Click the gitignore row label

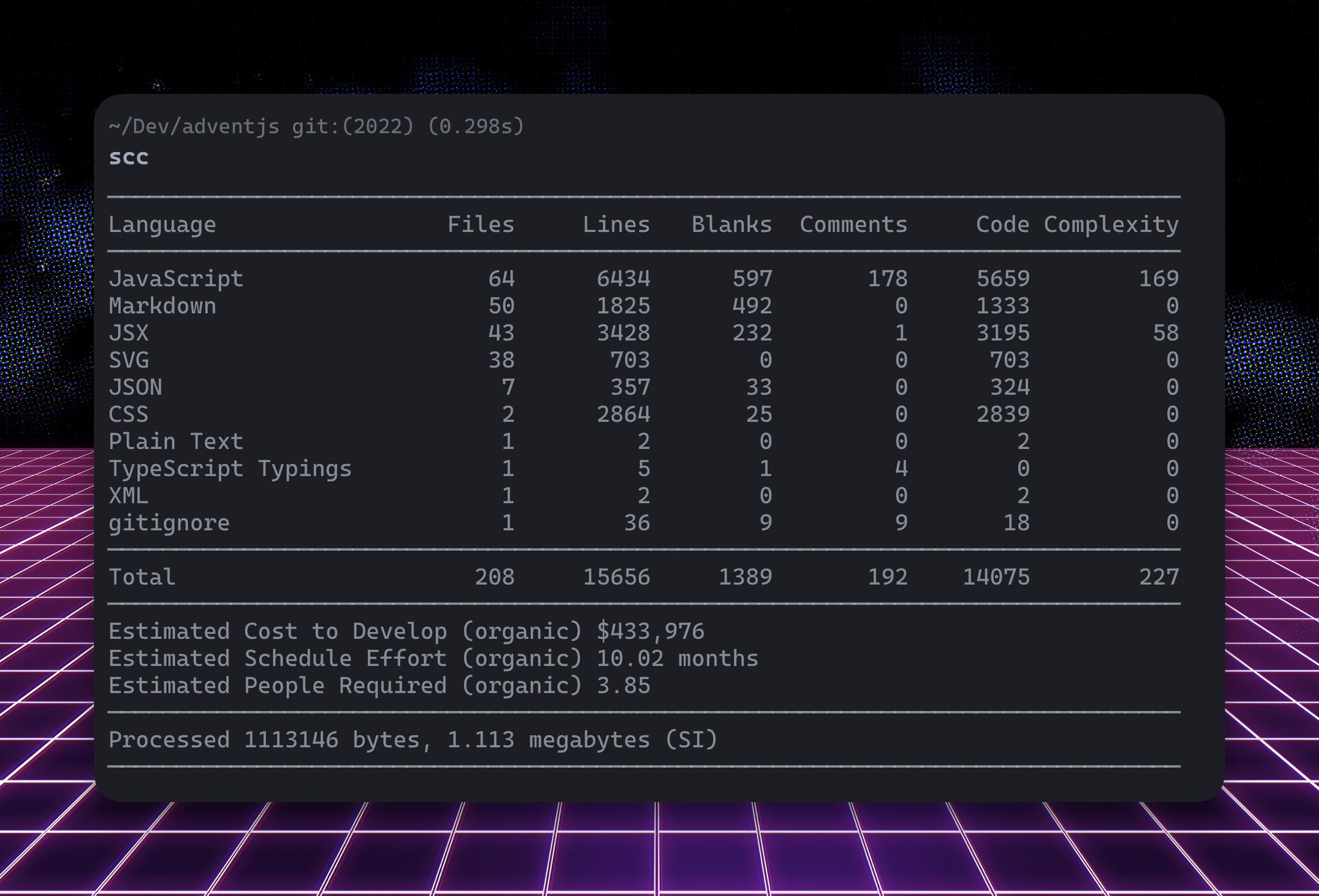[x=169, y=523]
